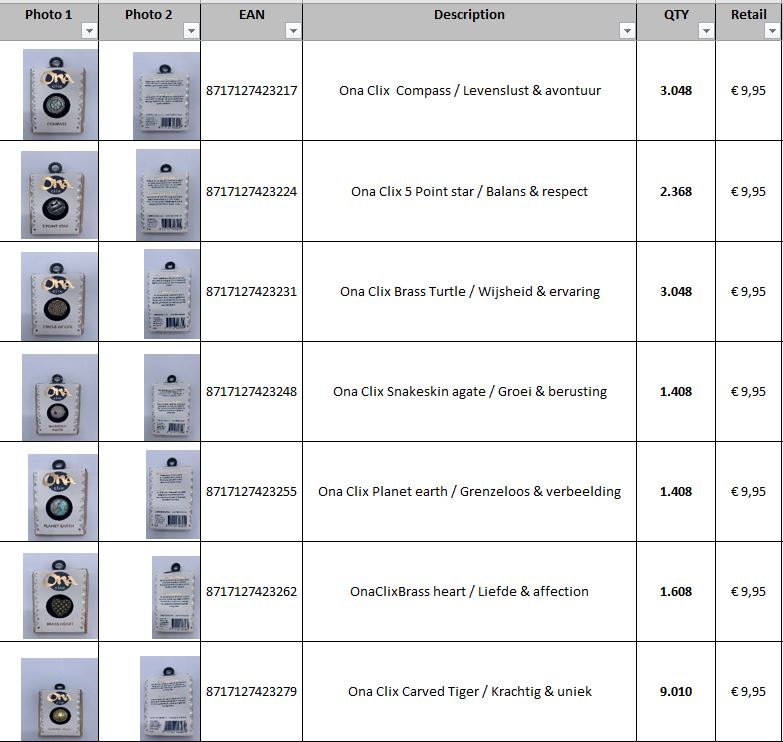Viewport: 783px width, 742px height.
Task: Select the Brass heart front photo
Action: pos(60,596)
